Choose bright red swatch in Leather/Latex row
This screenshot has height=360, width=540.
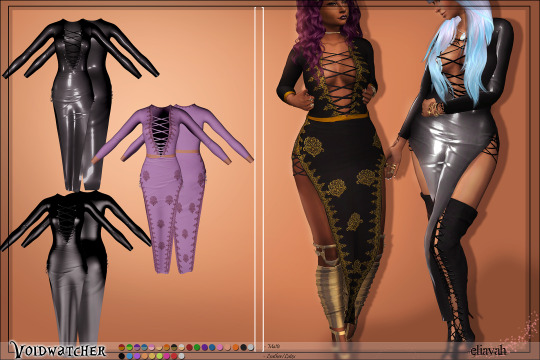coord(174,356)
